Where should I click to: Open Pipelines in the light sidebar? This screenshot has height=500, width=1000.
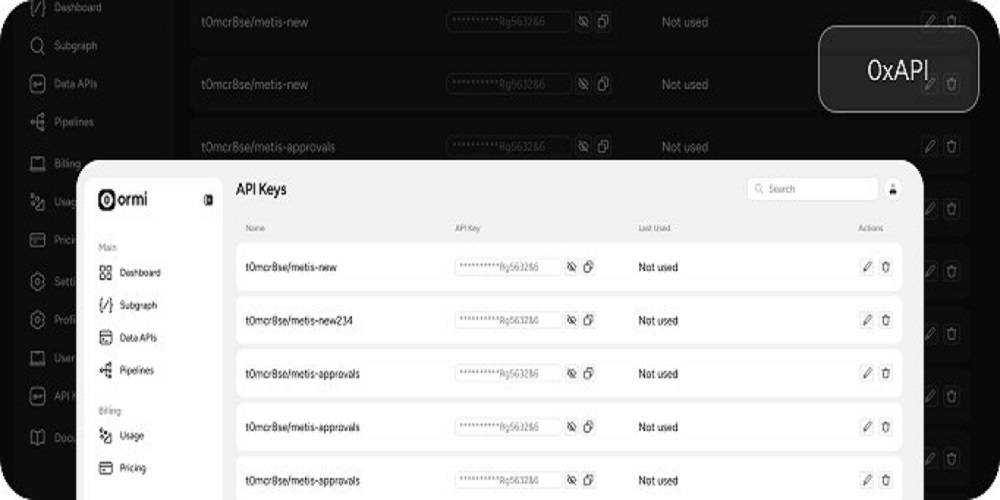pos(136,370)
